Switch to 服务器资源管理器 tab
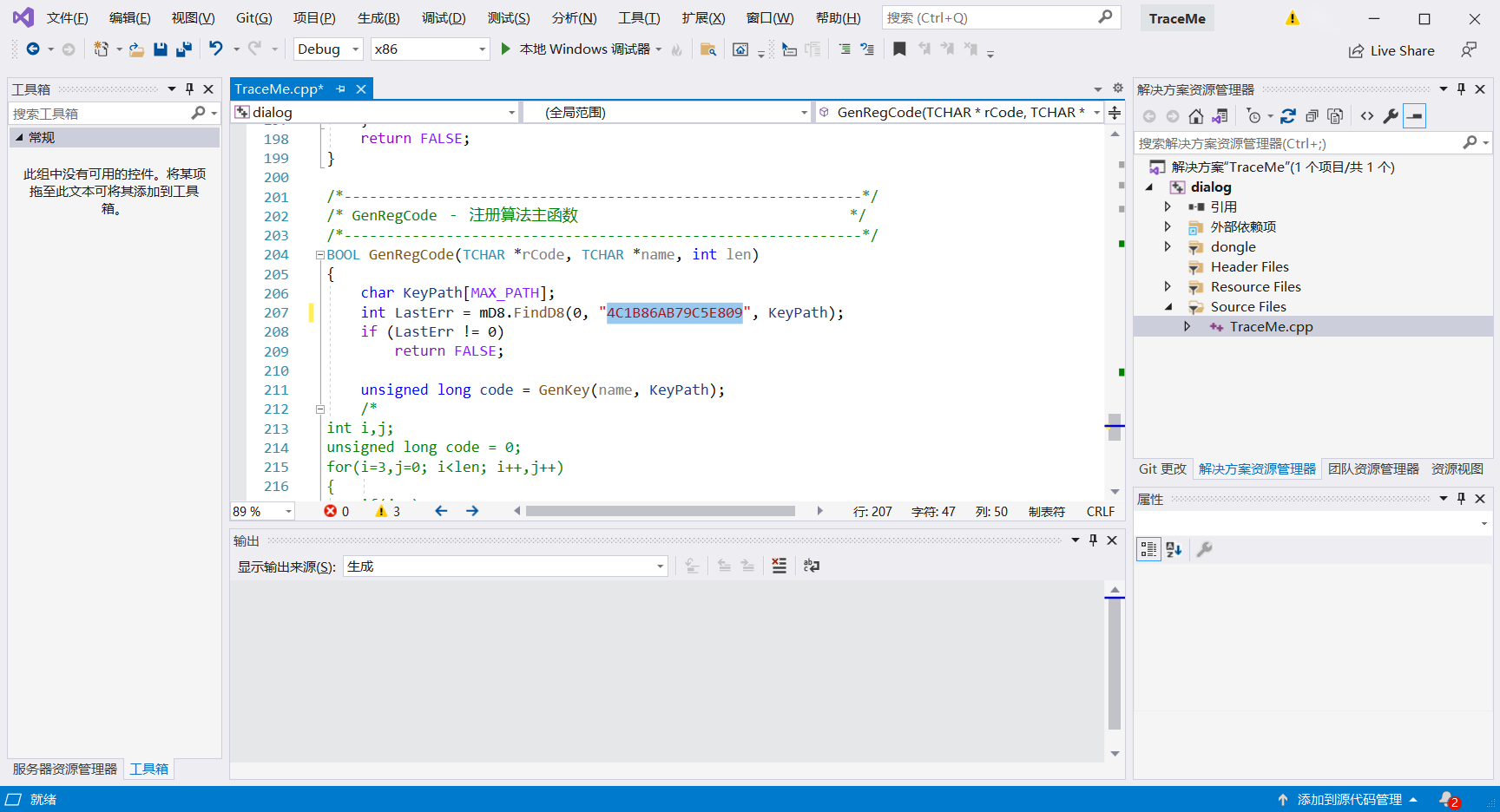 65,769
